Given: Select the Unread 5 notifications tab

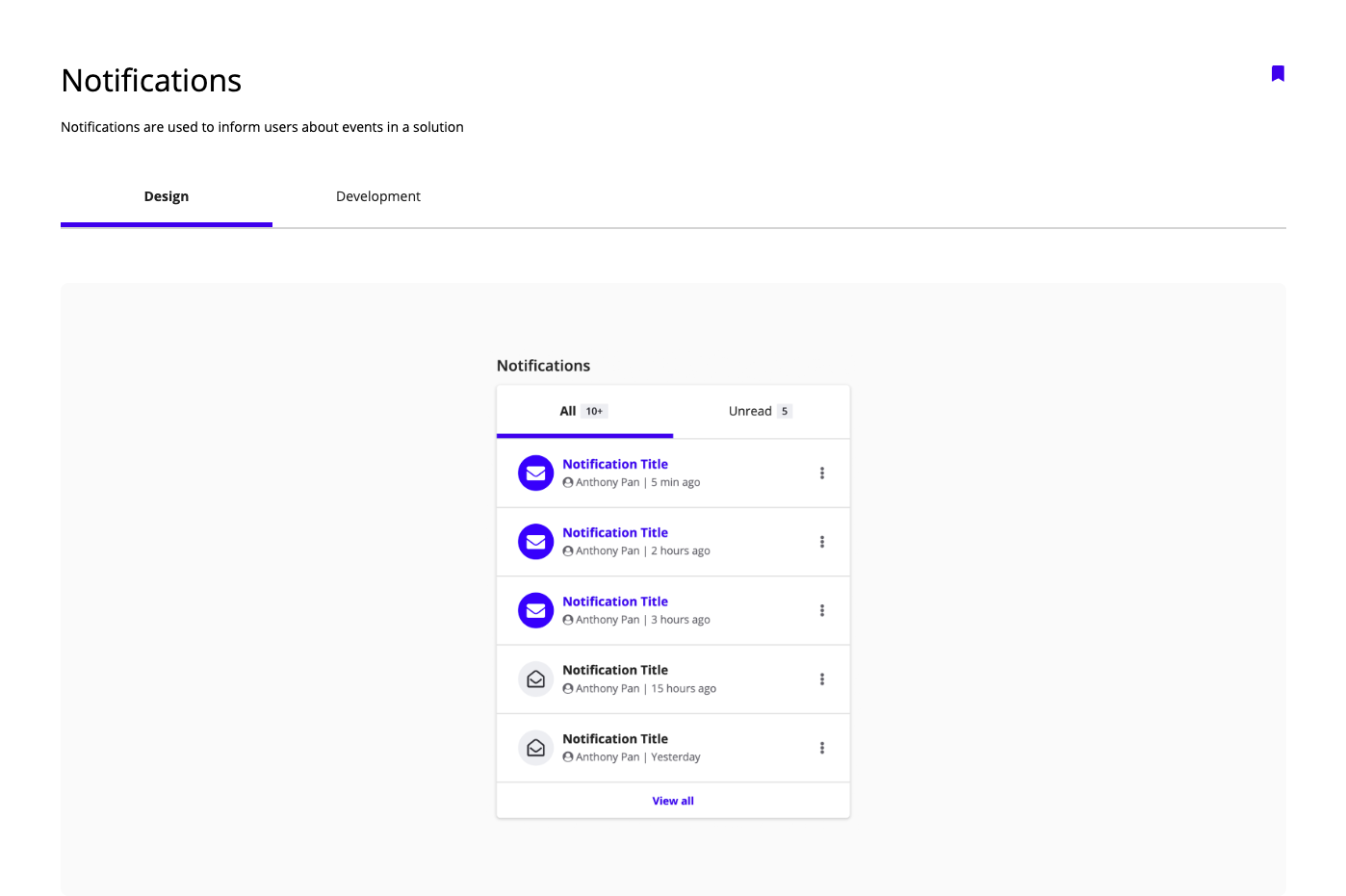Looking at the screenshot, I should pyautogui.click(x=761, y=411).
